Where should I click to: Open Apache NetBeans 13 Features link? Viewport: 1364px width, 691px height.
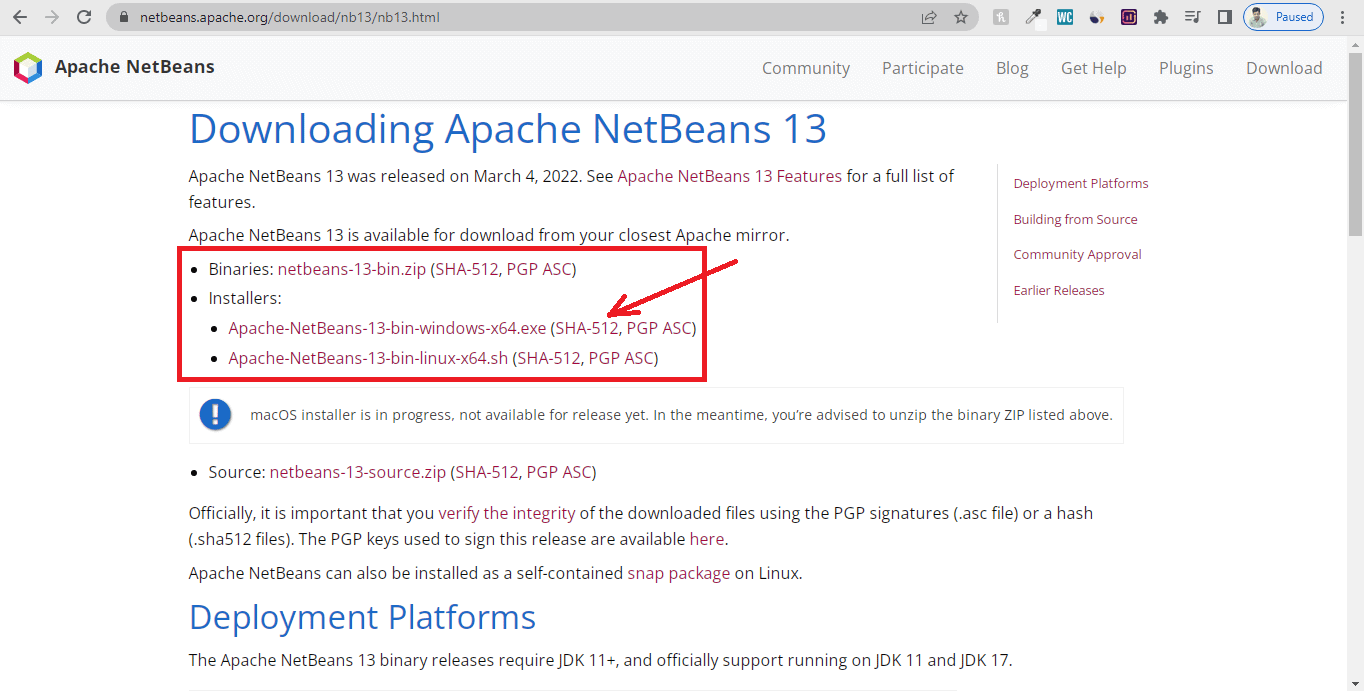tap(730, 176)
